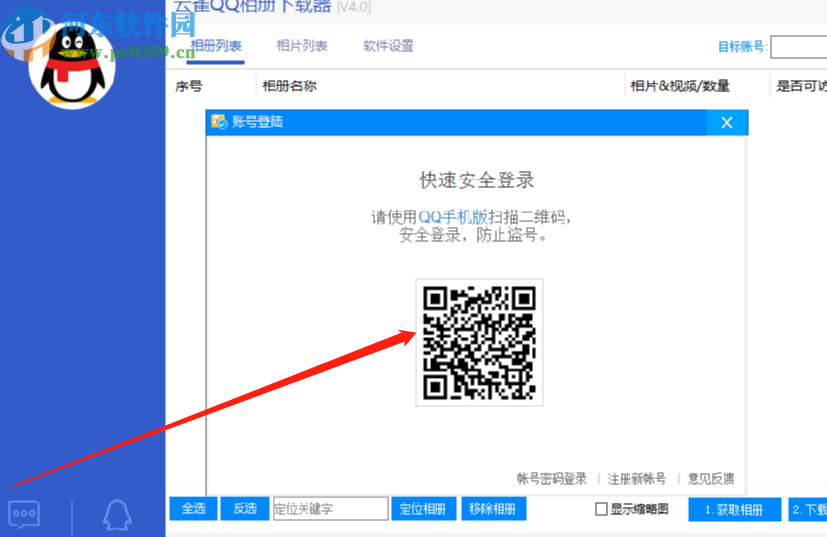Image resolution: width=827 pixels, height=537 pixels.
Task: Click the 账号登陆 dialog title icon
Action: (x=219, y=122)
